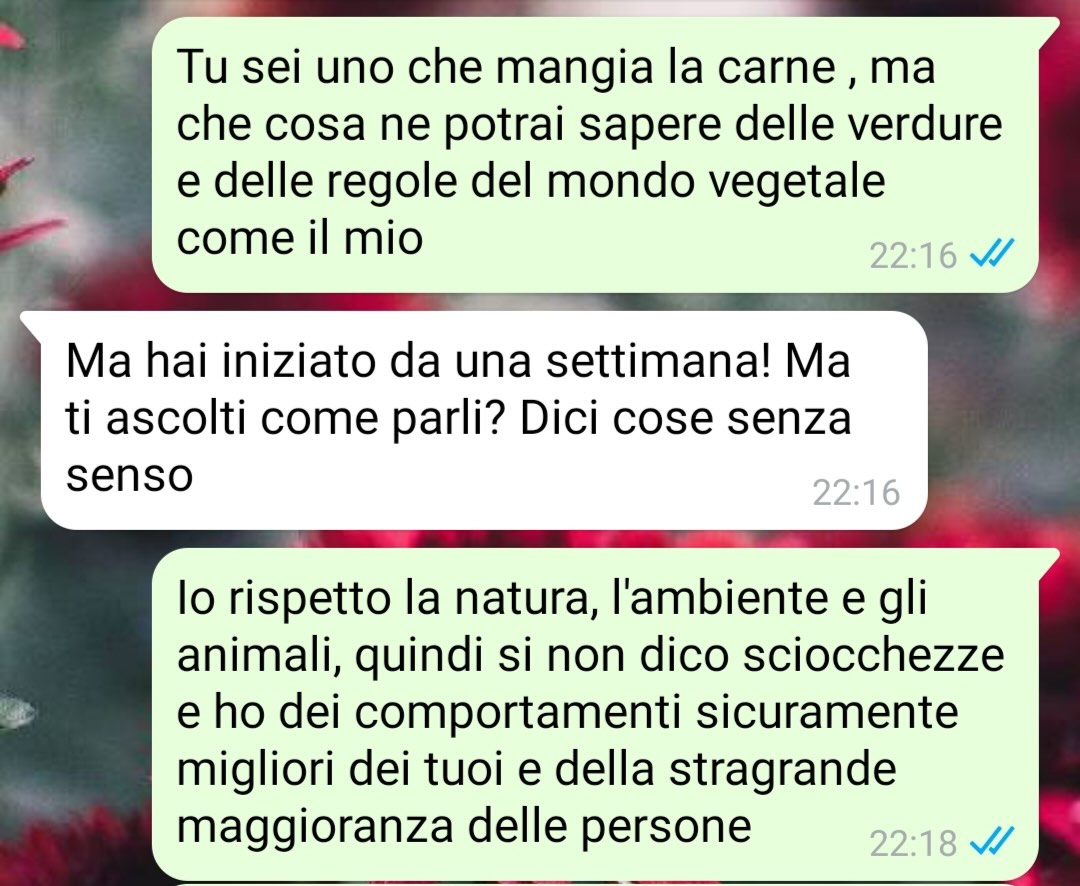
Task: Click 'maggioranza delle persone' in the green bubble
Action: click(x=464, y=825)
